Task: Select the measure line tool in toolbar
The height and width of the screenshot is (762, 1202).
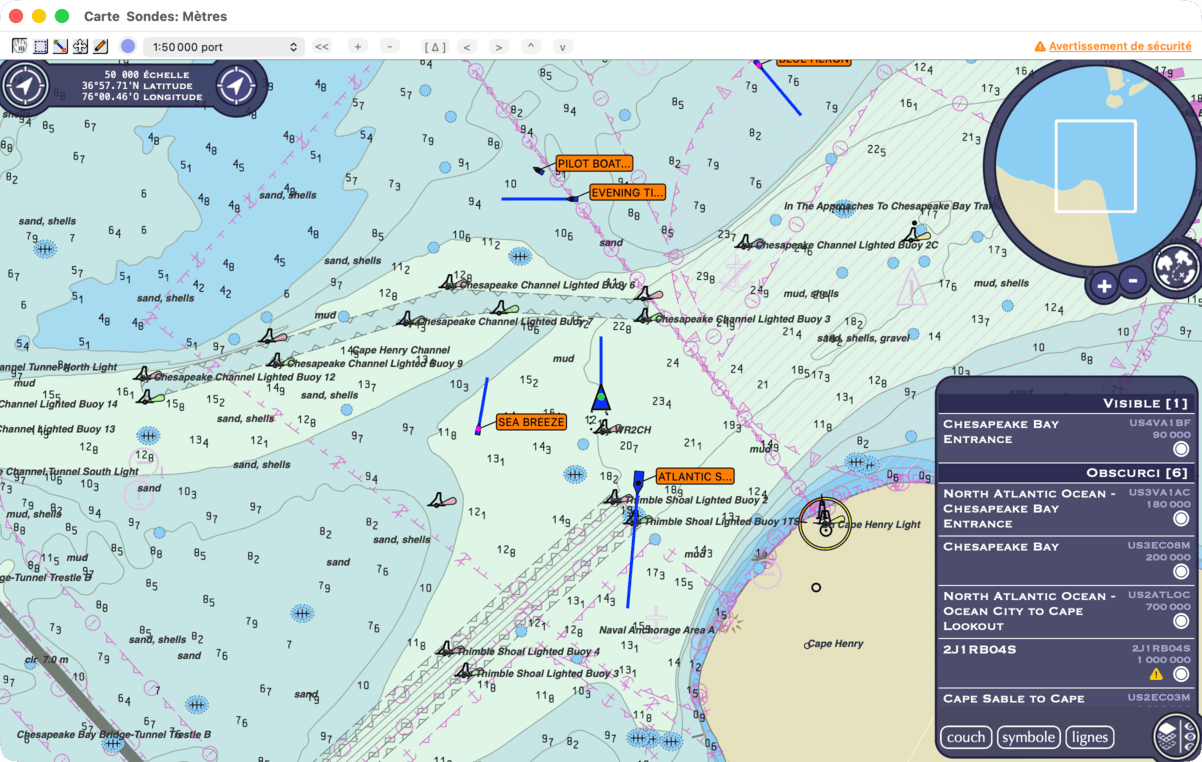Action: (61, 46)
